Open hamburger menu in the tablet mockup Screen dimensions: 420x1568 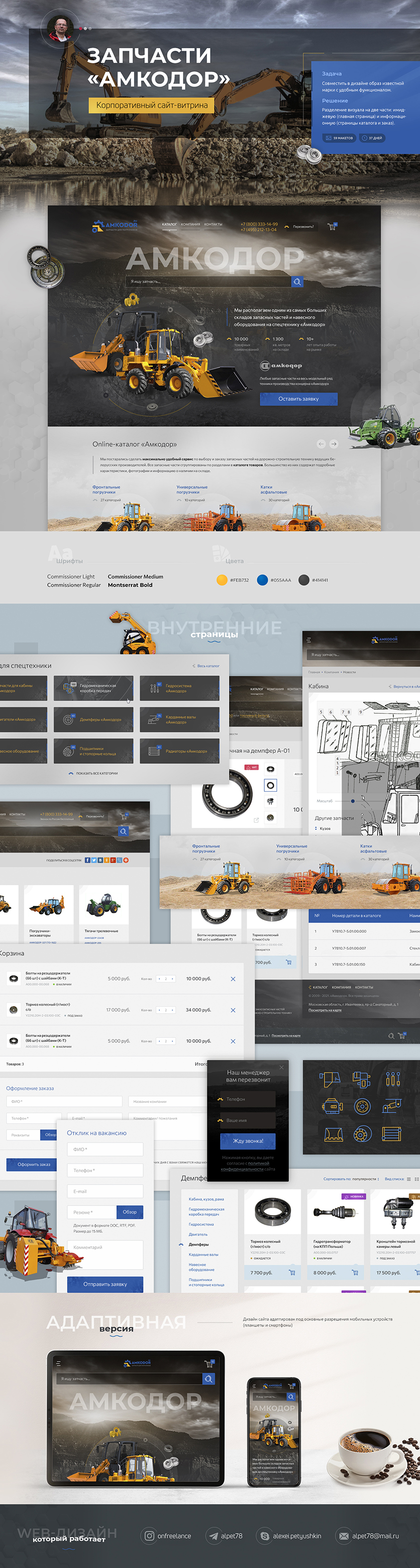(58, 1363)
